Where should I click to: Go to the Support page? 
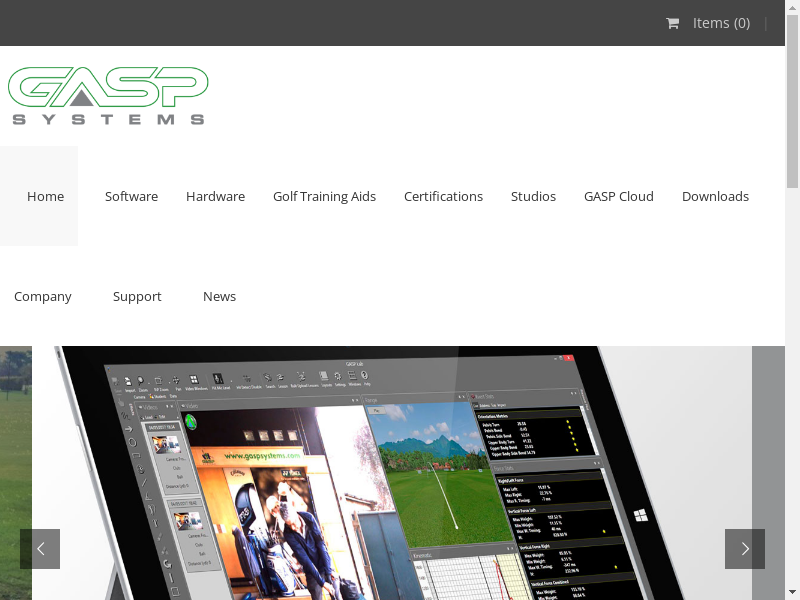pyautogui.click(x=137, y=296)
